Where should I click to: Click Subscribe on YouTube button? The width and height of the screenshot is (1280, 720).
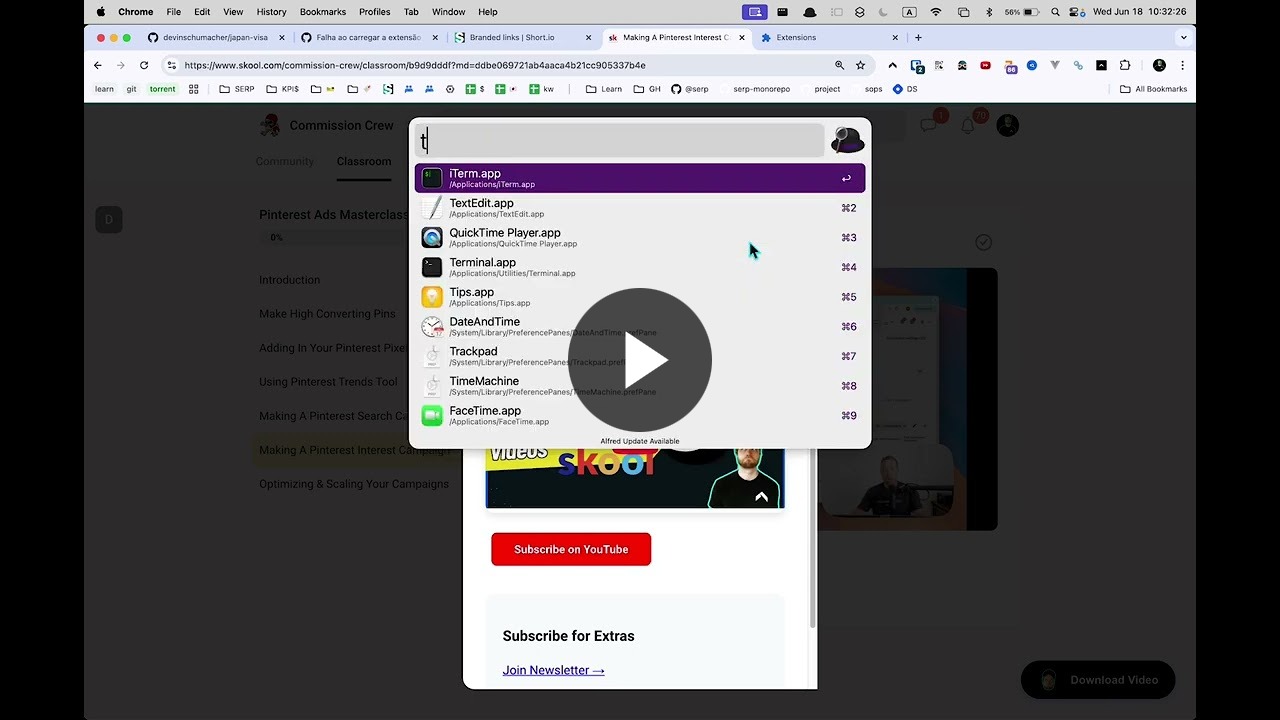click(x=571, y=549)
